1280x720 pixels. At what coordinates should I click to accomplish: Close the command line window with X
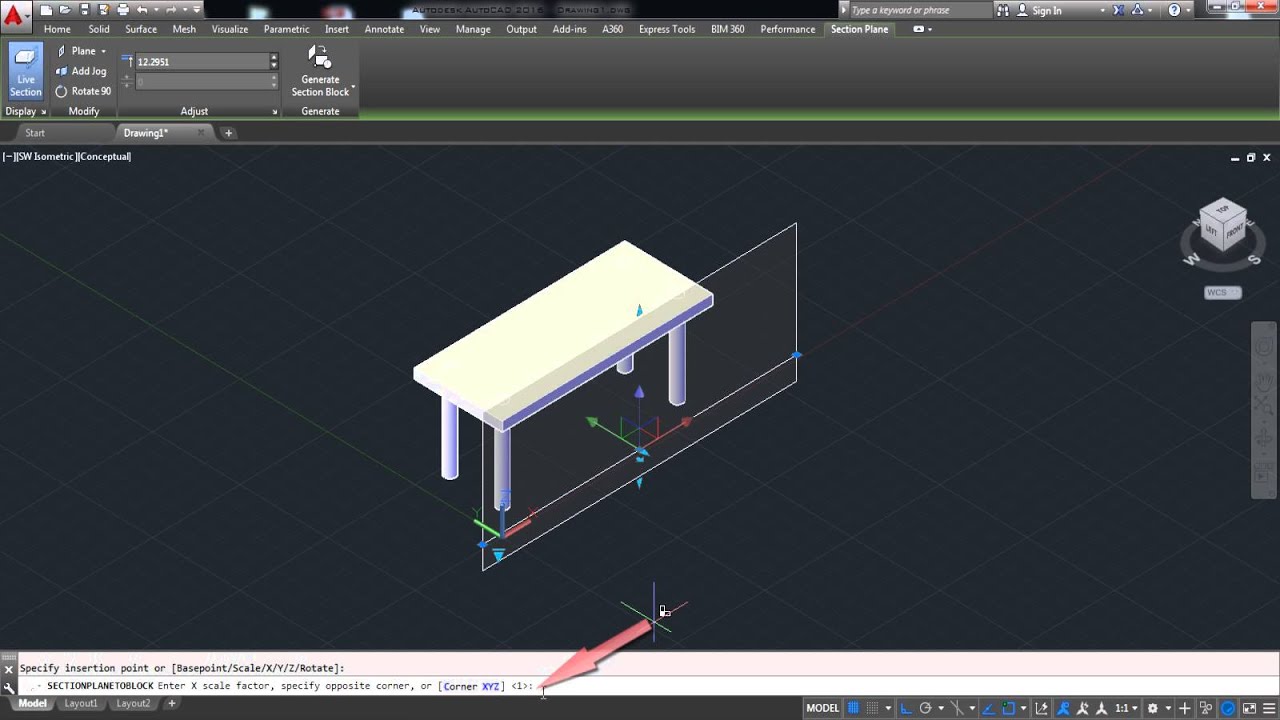pyautogui.click(x=9, y=669)
